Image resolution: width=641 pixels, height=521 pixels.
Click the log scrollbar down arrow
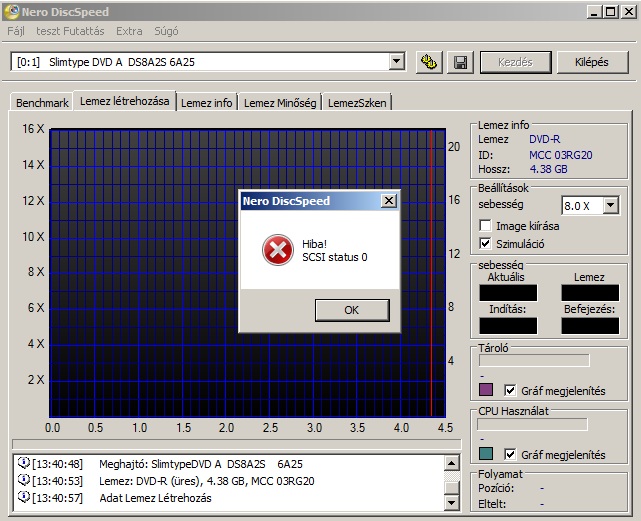coord(452,502)
